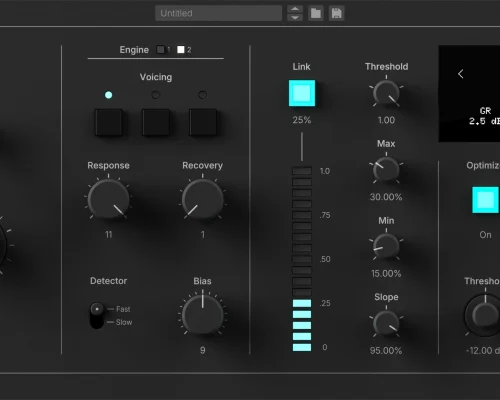
Task: Step to next preset with down arrow
Action: click(x=295, y=17)
